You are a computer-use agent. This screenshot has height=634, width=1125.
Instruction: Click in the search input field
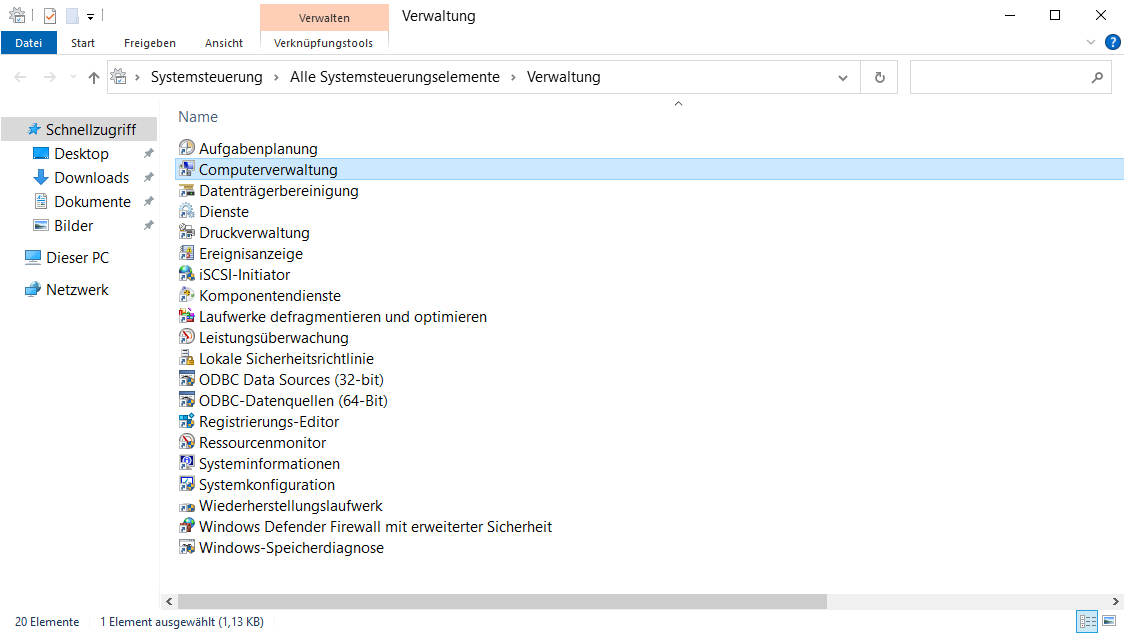(x=998, y=78)
